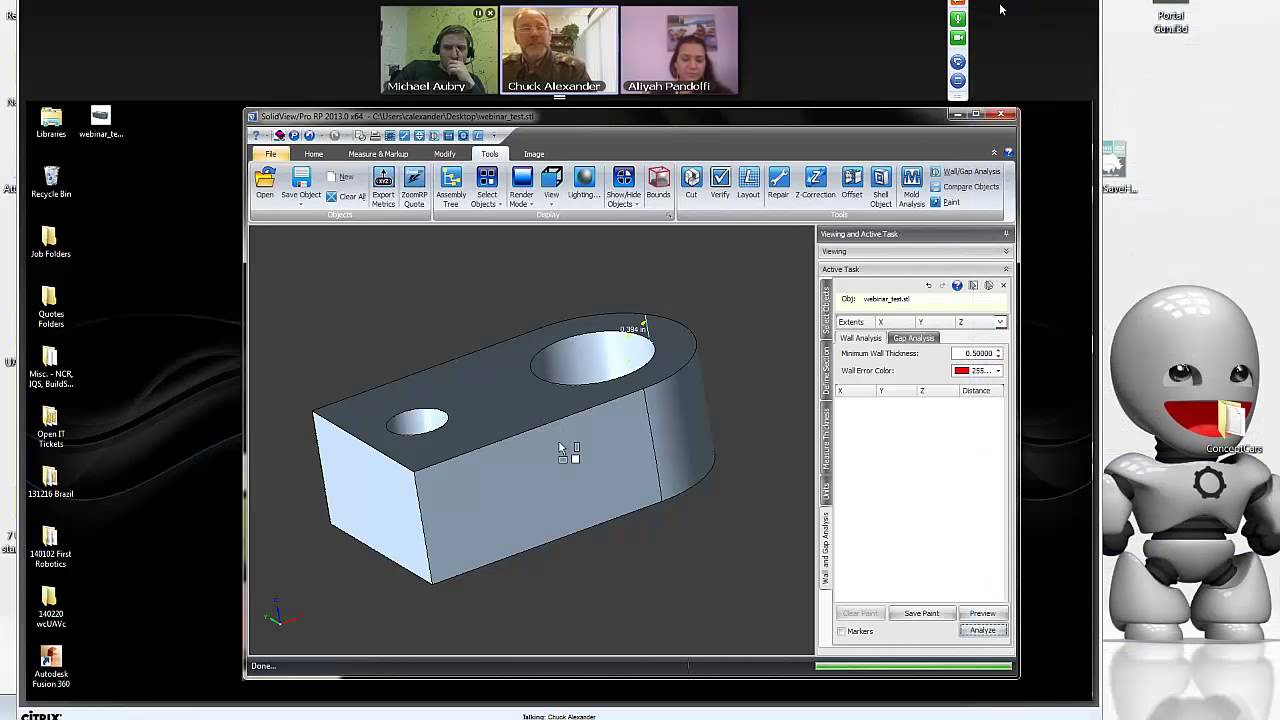
Task: Switch to the Home ribbon tab
Action: [x=313, y=154]
